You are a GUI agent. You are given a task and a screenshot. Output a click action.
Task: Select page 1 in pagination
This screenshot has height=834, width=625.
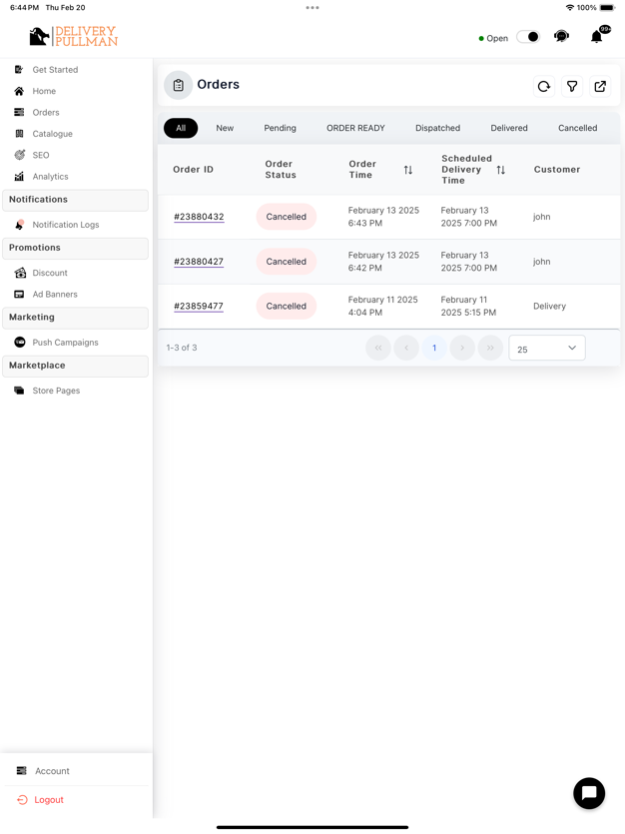434,348
